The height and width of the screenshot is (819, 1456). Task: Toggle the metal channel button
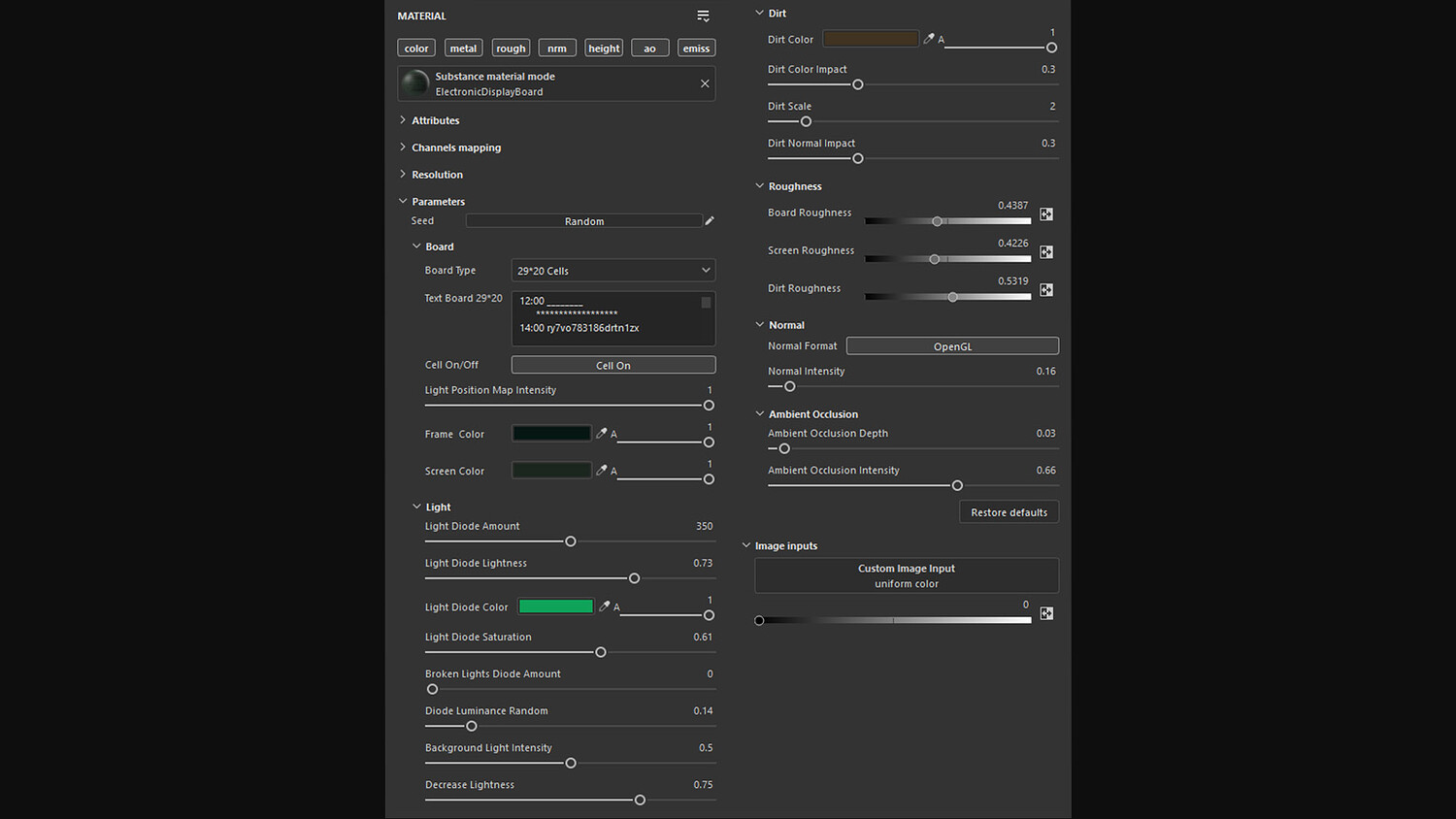(463, 49)
